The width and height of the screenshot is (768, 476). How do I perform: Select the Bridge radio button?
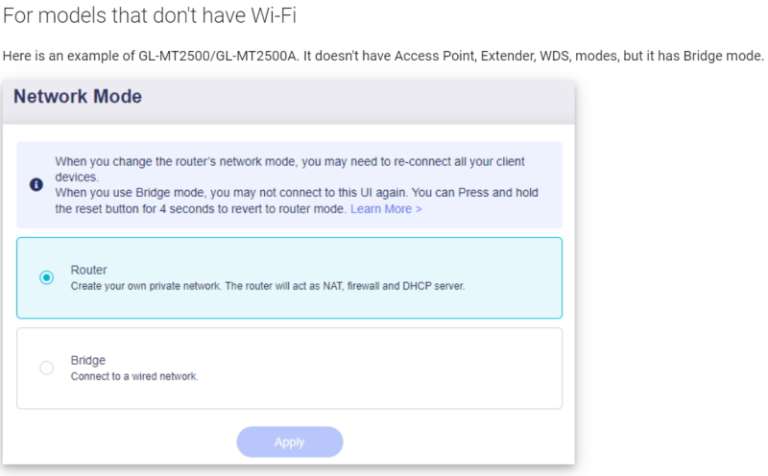click(x=47, y=368)
